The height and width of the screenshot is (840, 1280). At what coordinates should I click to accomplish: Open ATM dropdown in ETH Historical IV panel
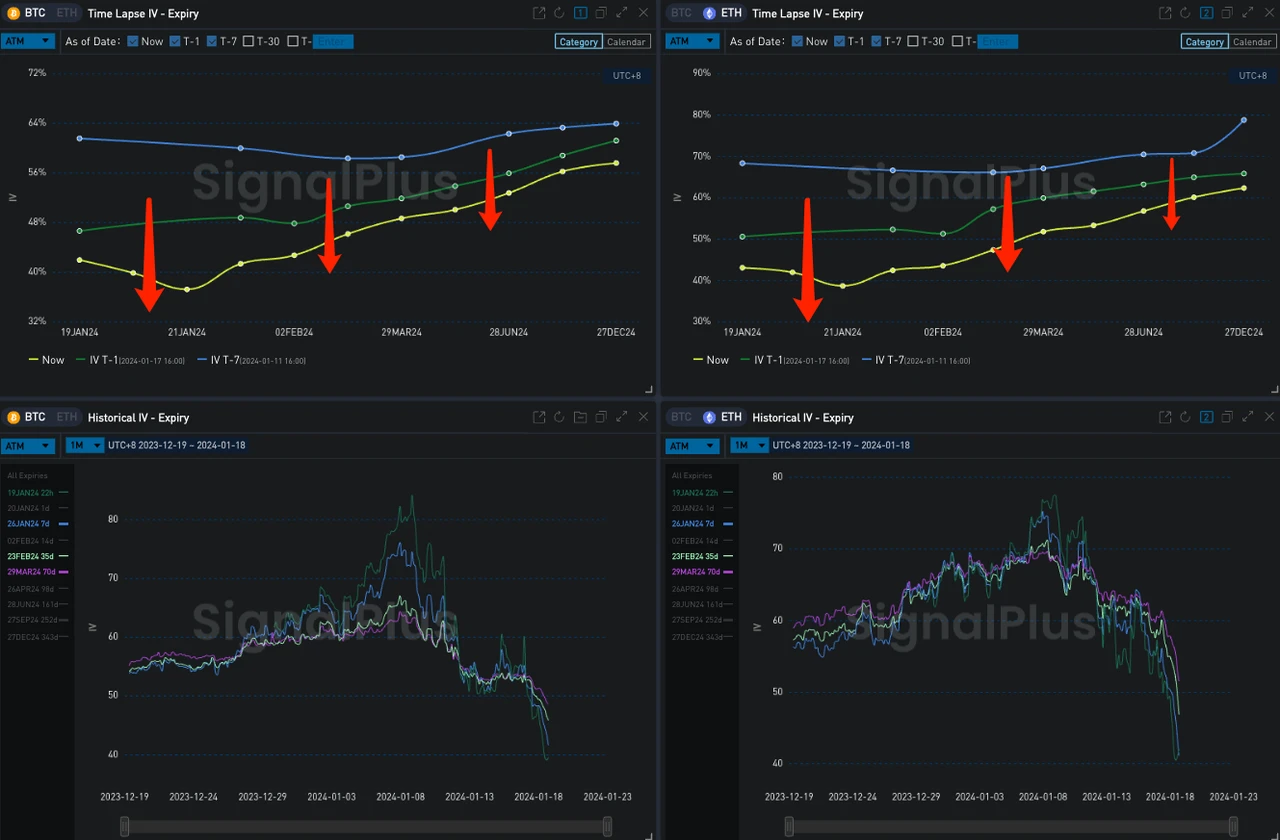click(x=692, y=445)
